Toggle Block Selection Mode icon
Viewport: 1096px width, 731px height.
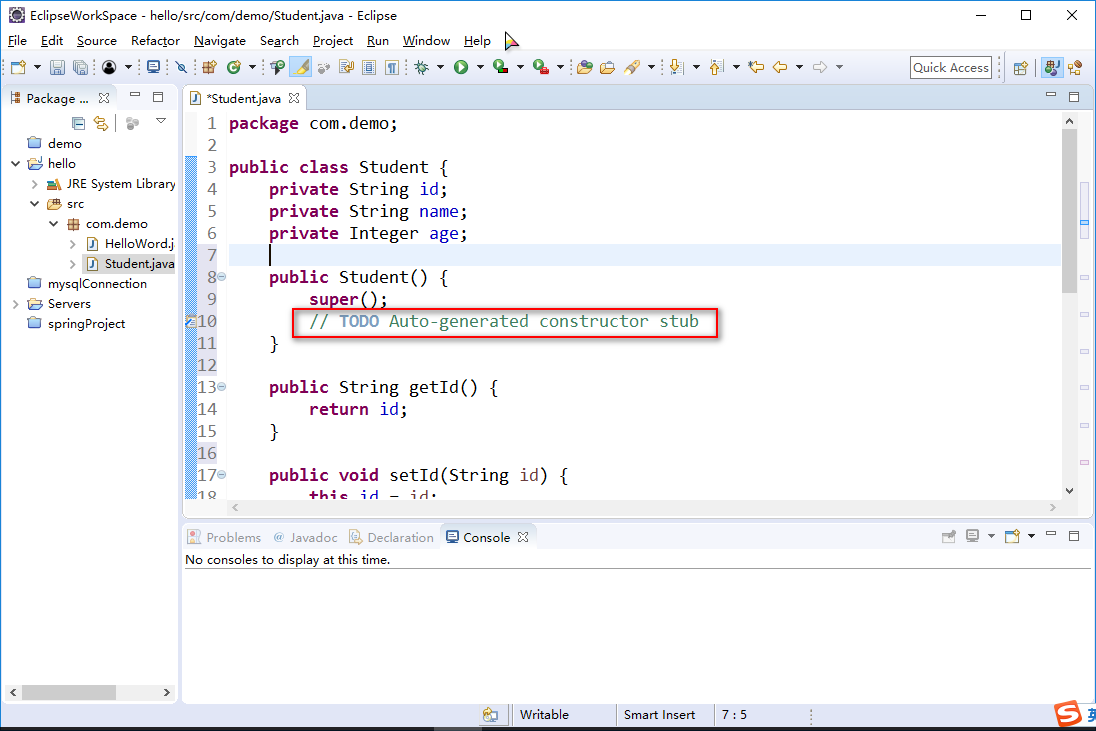click(369, 67)
